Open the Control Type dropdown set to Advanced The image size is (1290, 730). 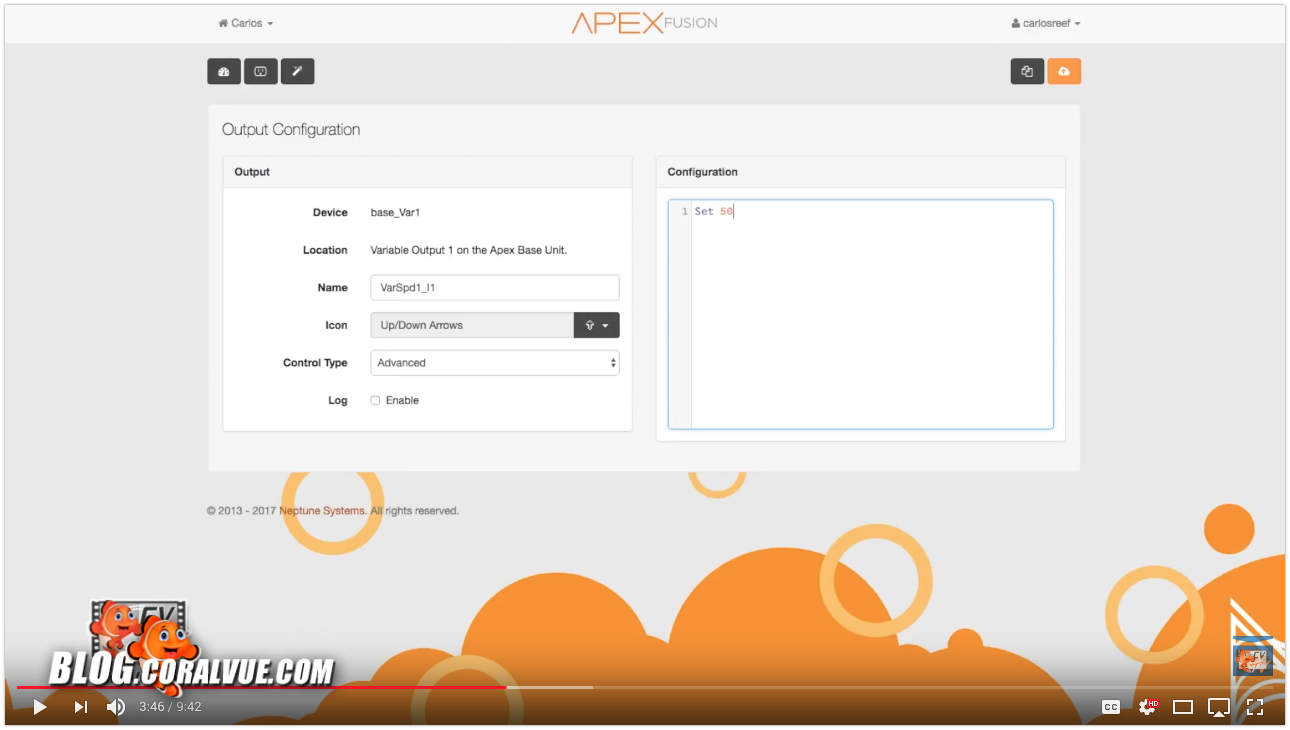pos(495,363)
